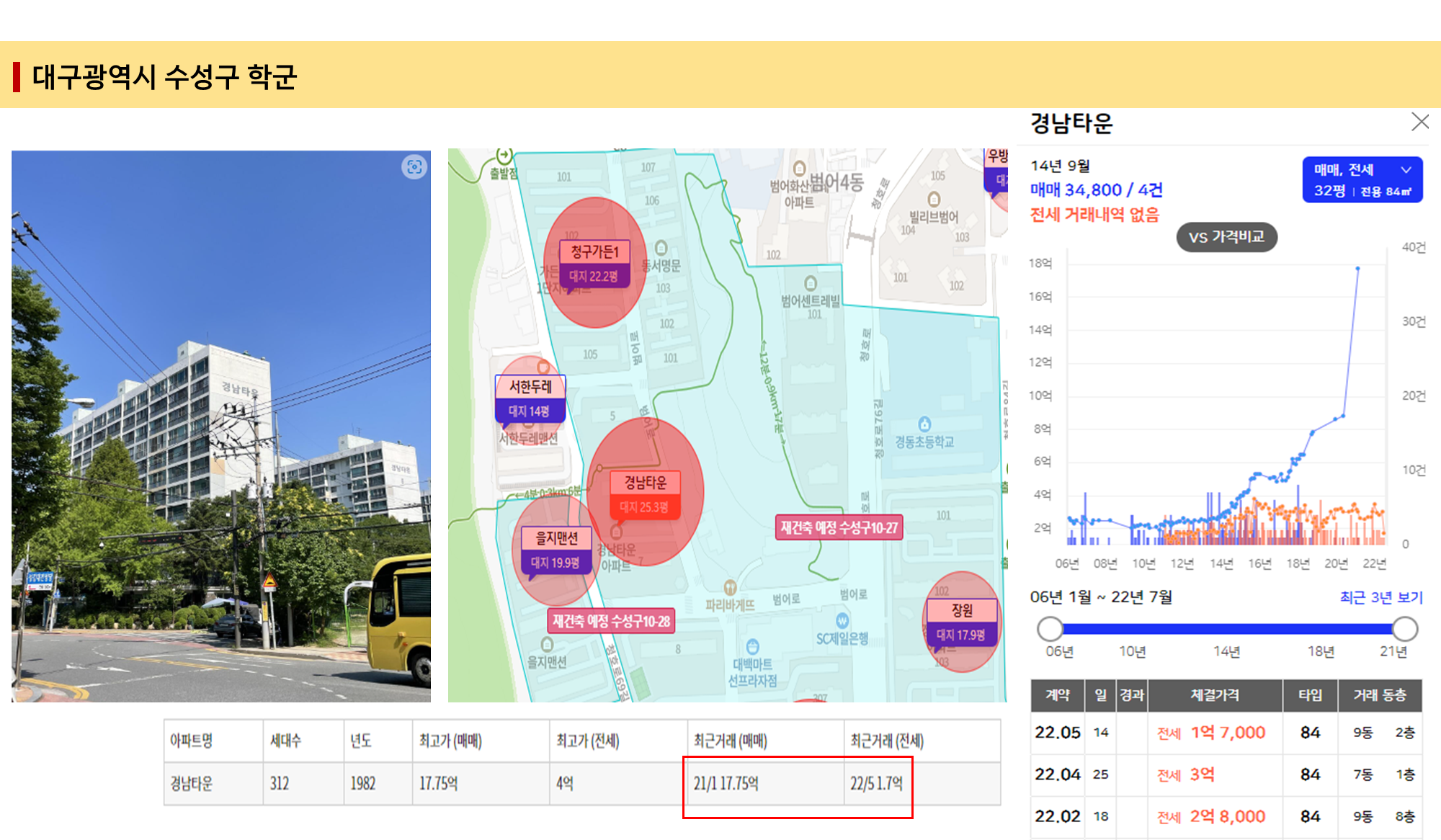Click the 경남타운 cell in apartment table
This screenshot has width=1441, height=840.
click(x=213, y=783)
